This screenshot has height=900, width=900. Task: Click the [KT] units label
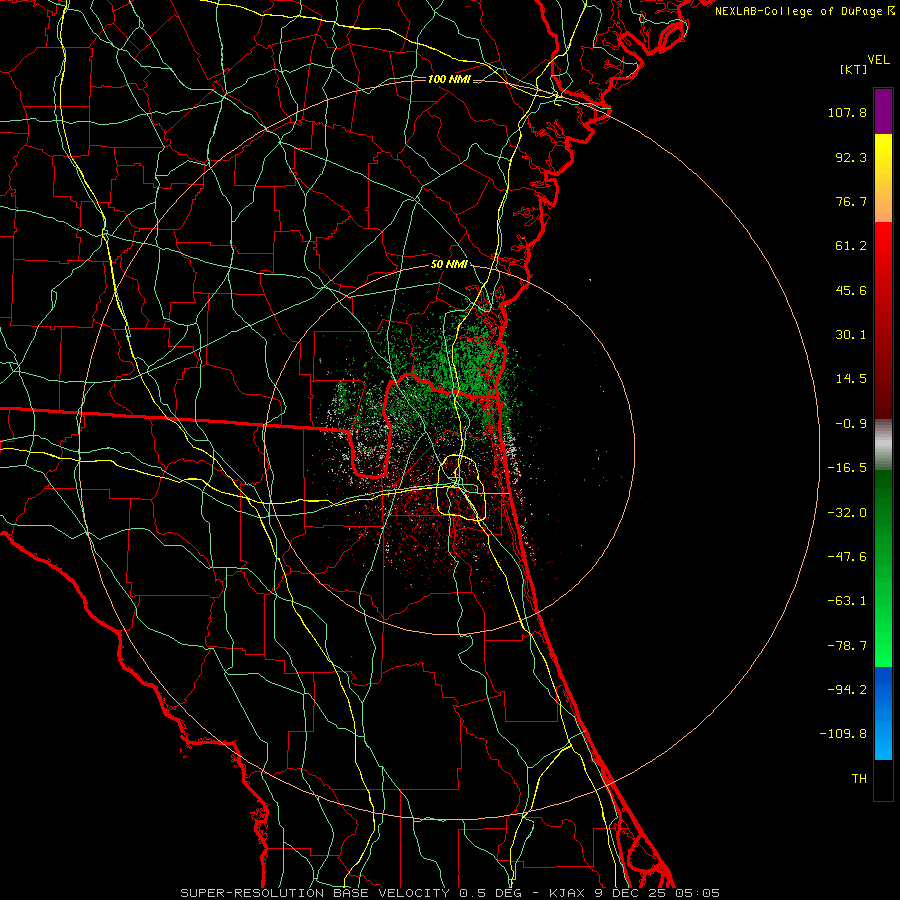pyautogui.click(x=854, y=69)
